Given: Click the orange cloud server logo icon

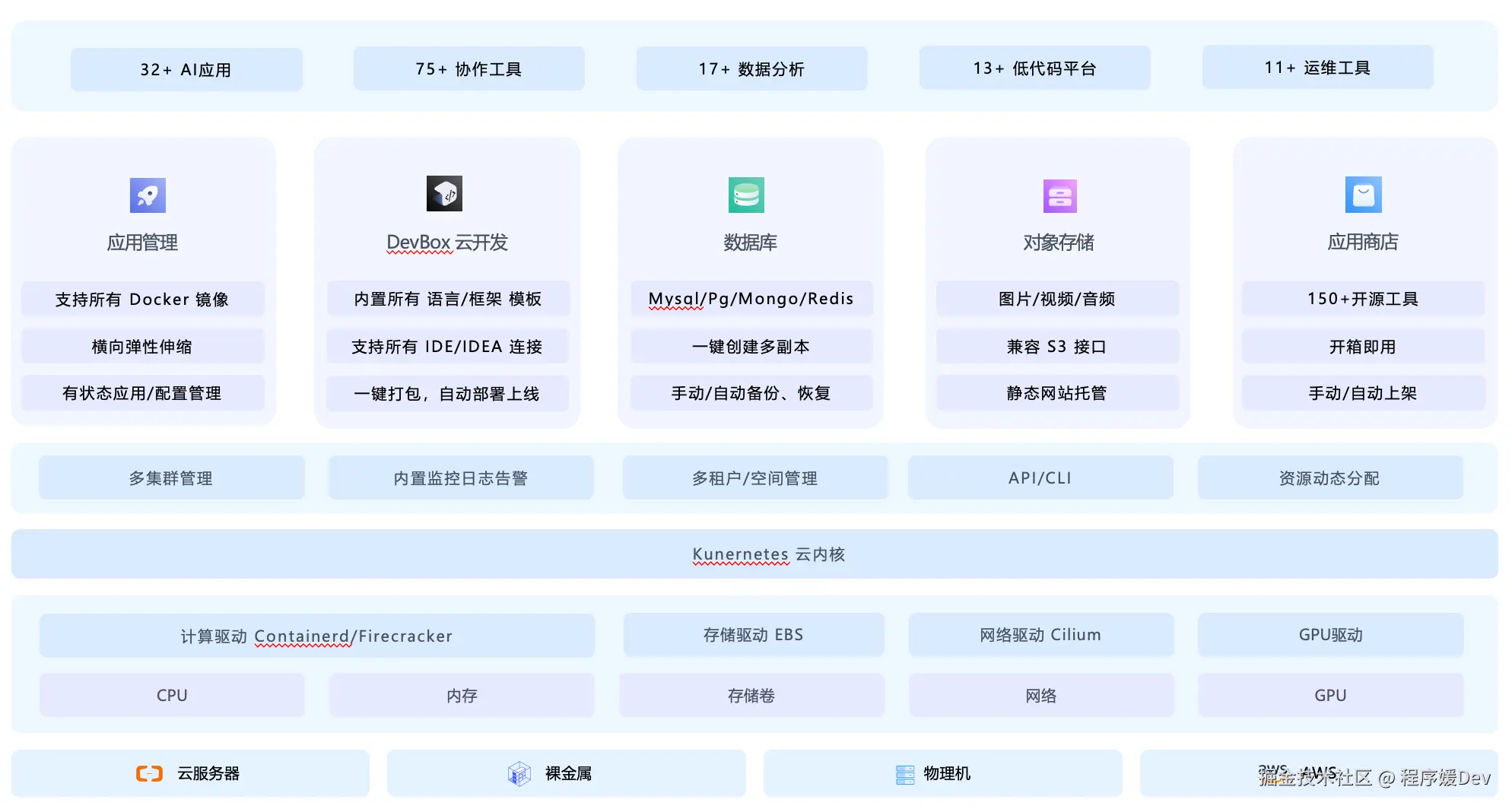Looking at the screenshot, I should point(149,774).
